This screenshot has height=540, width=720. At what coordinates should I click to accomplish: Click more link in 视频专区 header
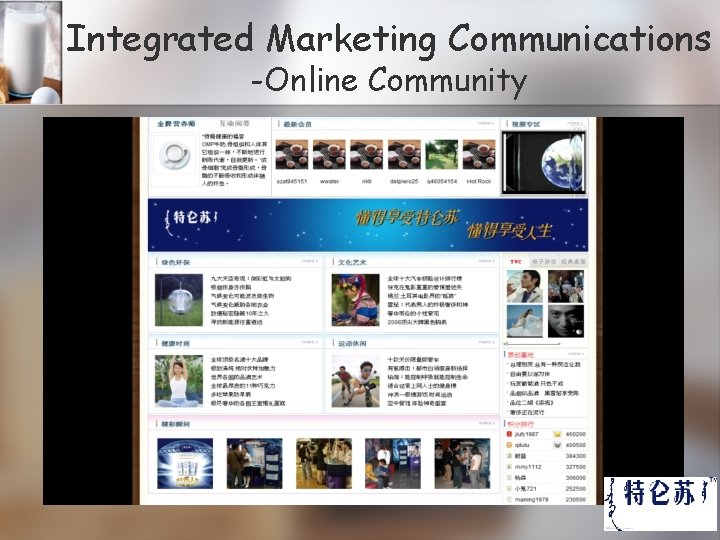tap(574, 123)
